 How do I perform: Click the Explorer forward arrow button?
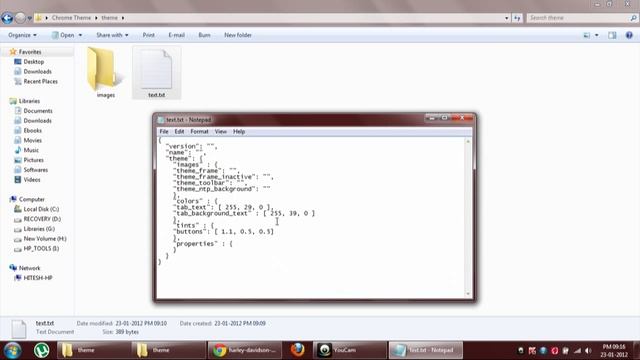(20, 18)
